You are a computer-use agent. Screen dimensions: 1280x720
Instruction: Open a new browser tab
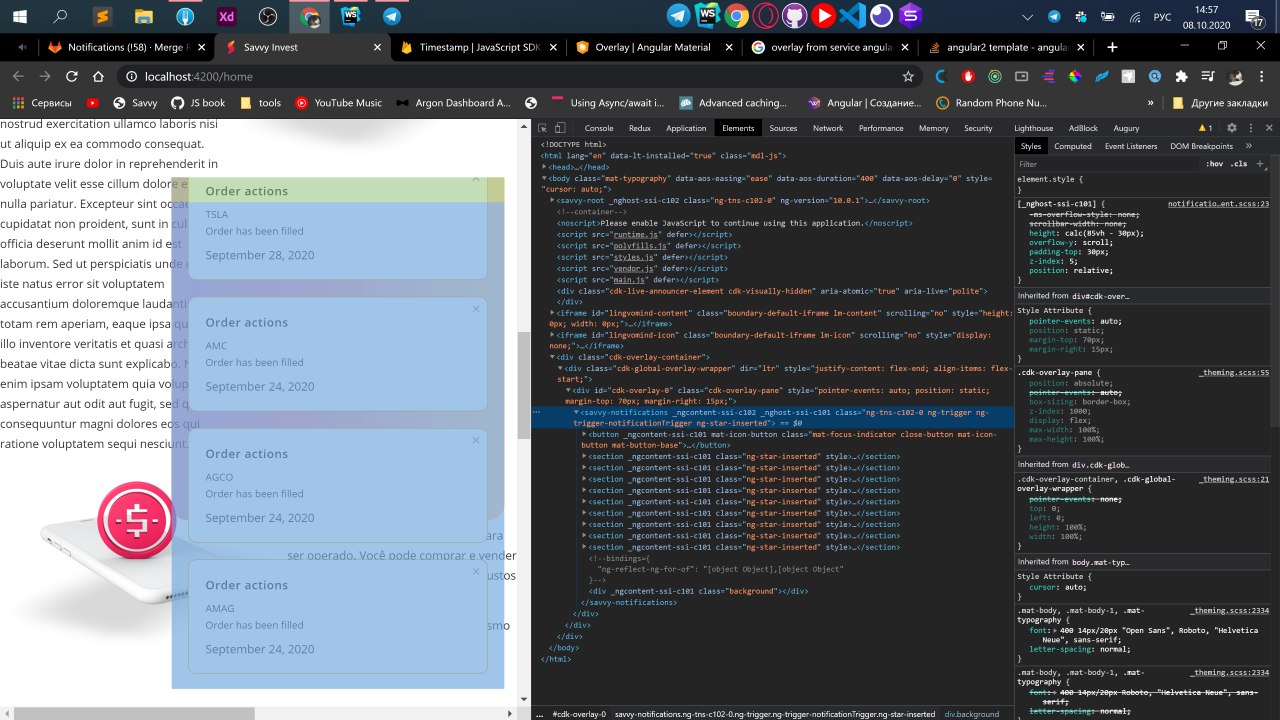click(1112, 47)
